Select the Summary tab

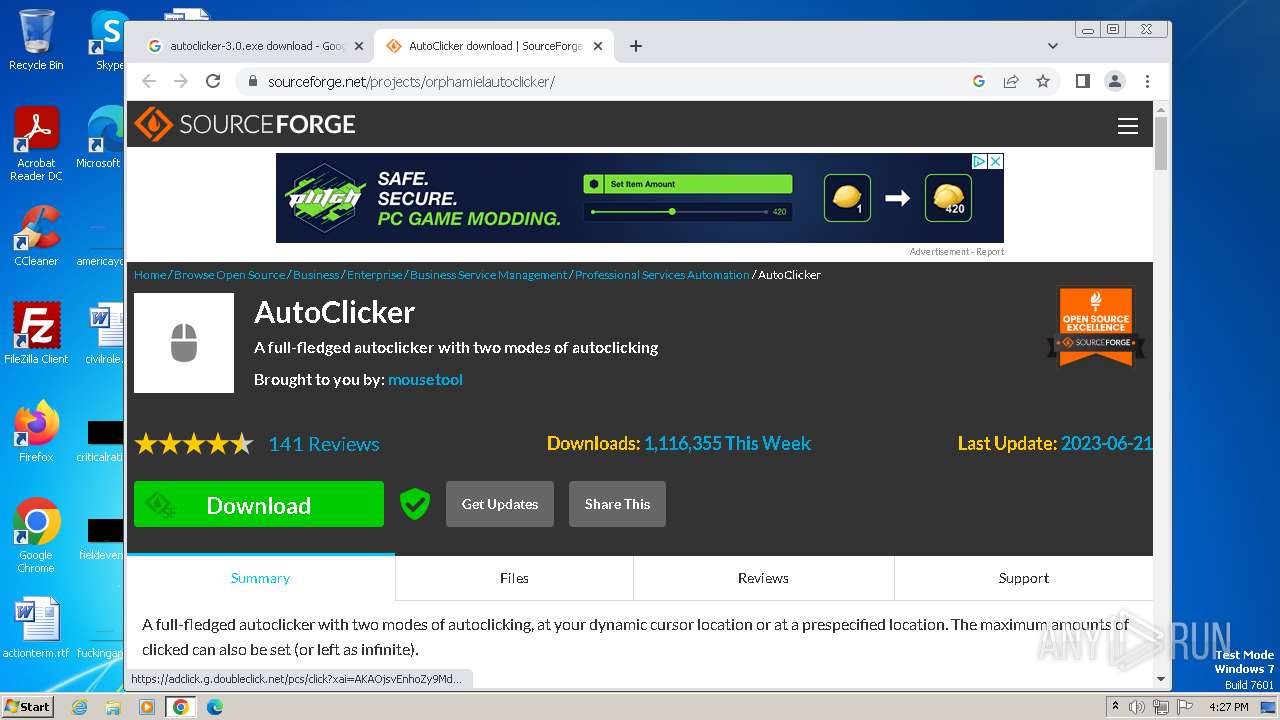coord(260,578)
